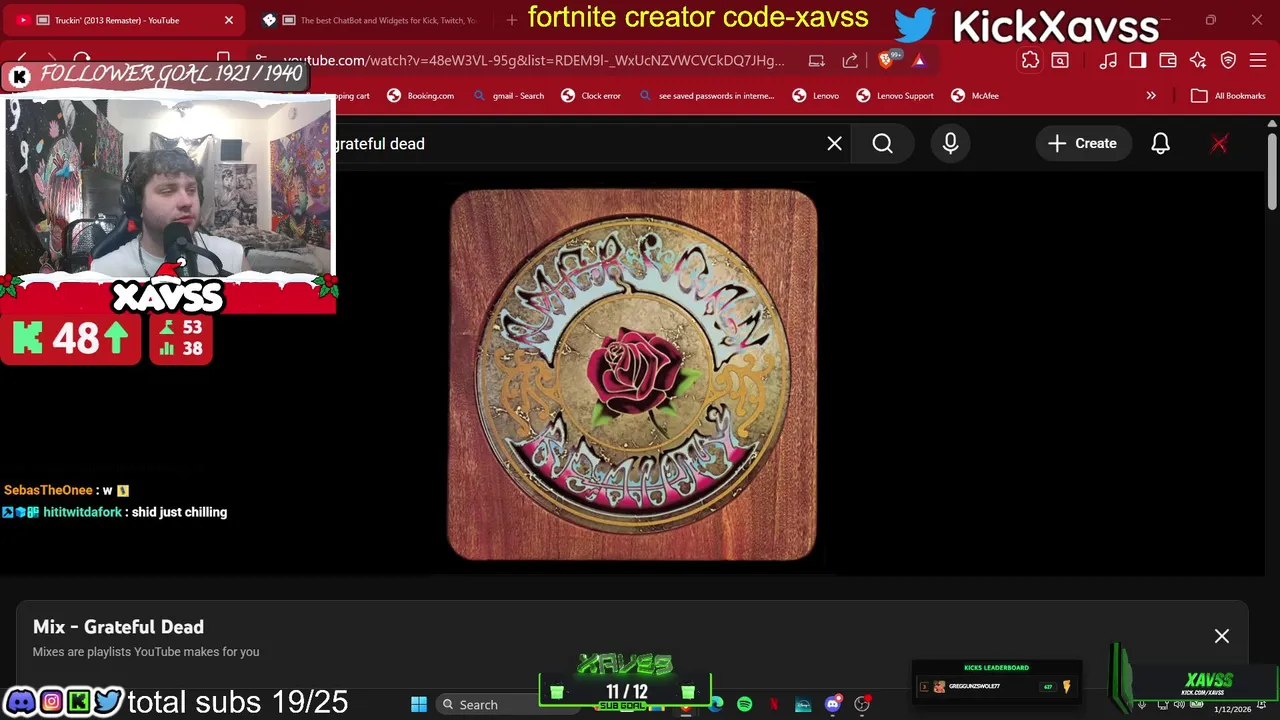Open Leo AI sparkle icon
The width and height of the screenshot is (1280, 720).
click(x=1198, y=61)
